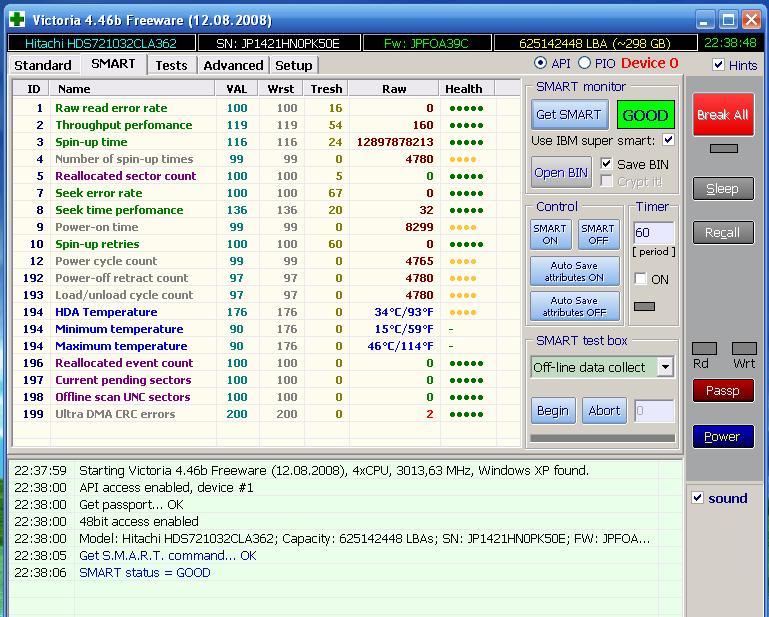
Task: Select the Spin-up time attribute
Action: [266, 142]
